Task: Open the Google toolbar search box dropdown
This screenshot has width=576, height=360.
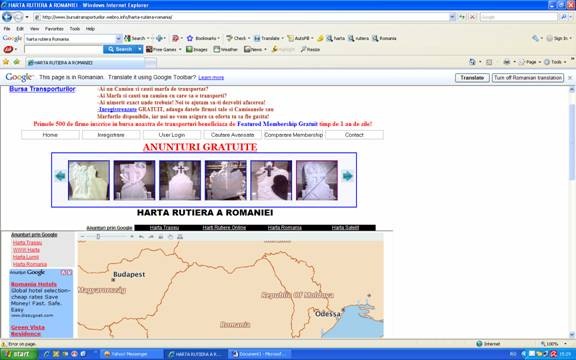Action: click(x=119, y=39)
